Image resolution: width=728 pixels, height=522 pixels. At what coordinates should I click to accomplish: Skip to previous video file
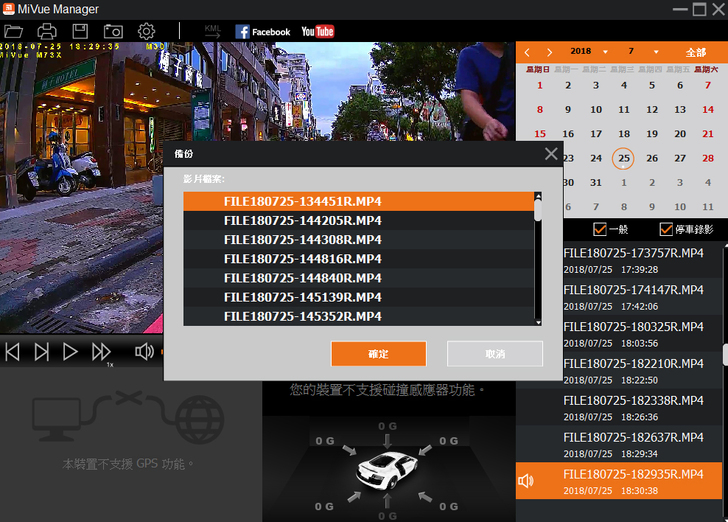13,352
